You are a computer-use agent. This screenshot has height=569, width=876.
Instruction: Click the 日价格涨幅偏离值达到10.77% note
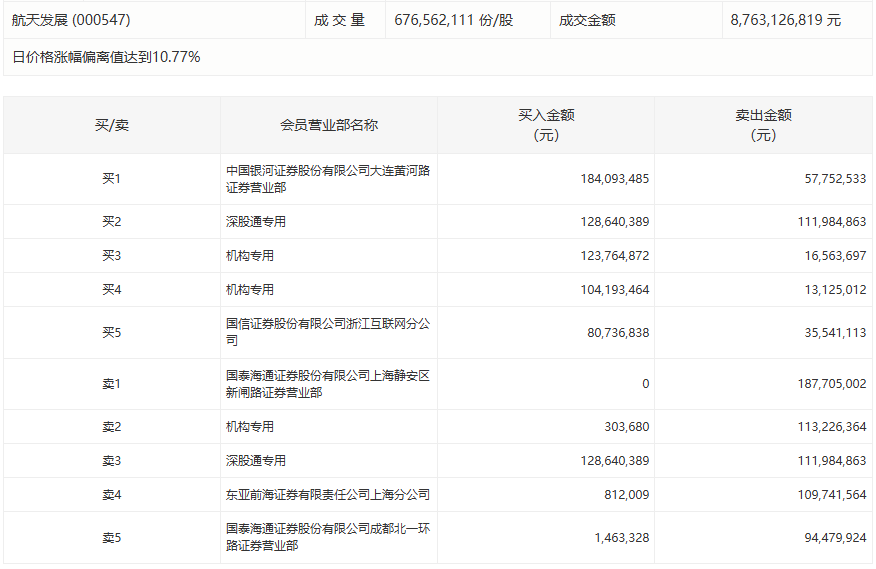pos(106,57)
